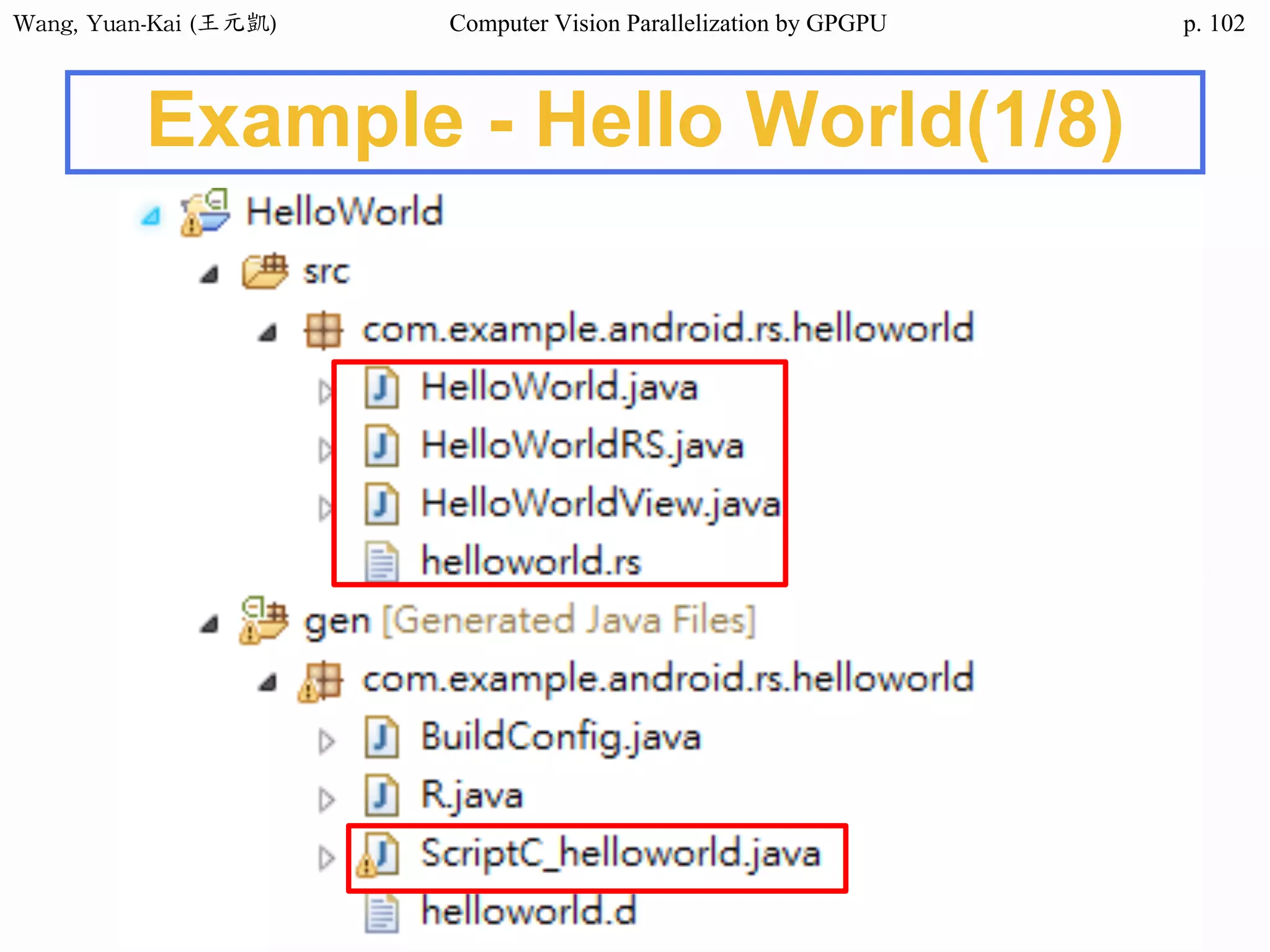1270x952 pixels.
Task: Expand HelloWorldRS.java disclosure triangle
Action: click(x=326, y=450)
